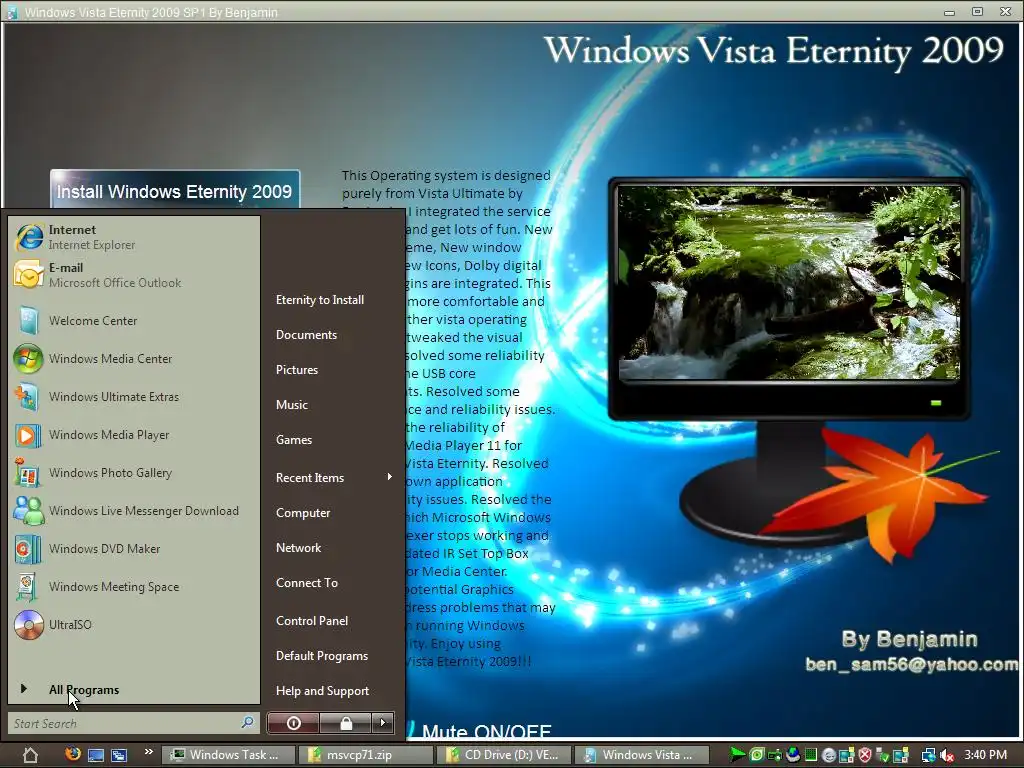
Task: Lock the computer with padlock button
Action: point(346,723)
